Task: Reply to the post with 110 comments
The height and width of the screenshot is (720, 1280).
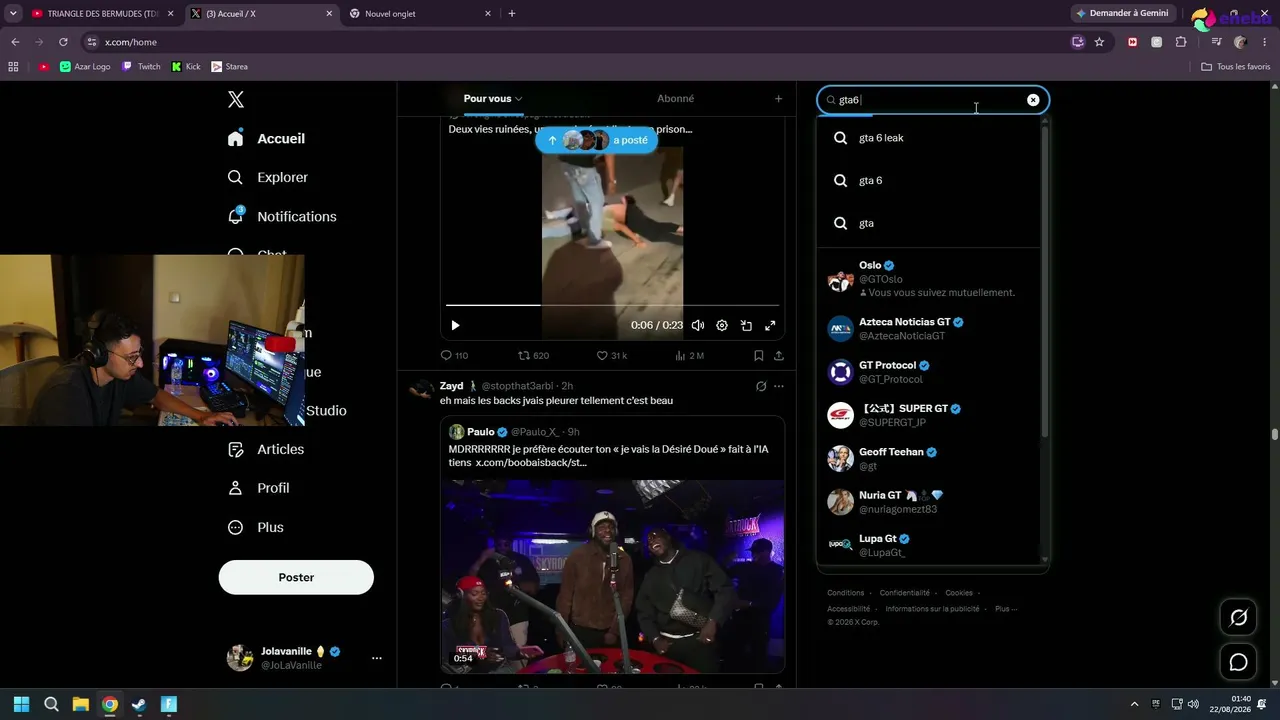Action: (454, 355)
